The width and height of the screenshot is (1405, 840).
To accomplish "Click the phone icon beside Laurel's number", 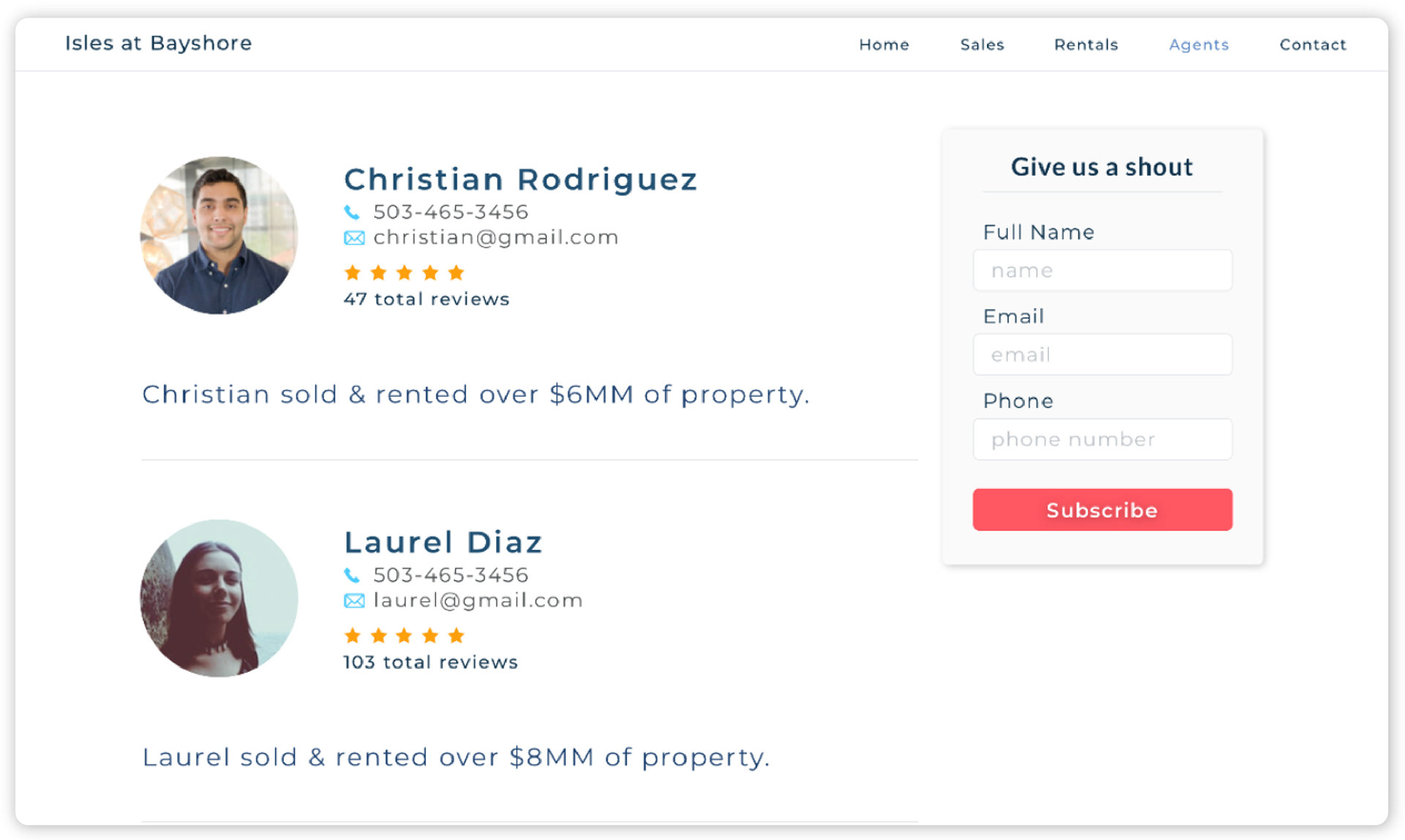I will 352,575.
